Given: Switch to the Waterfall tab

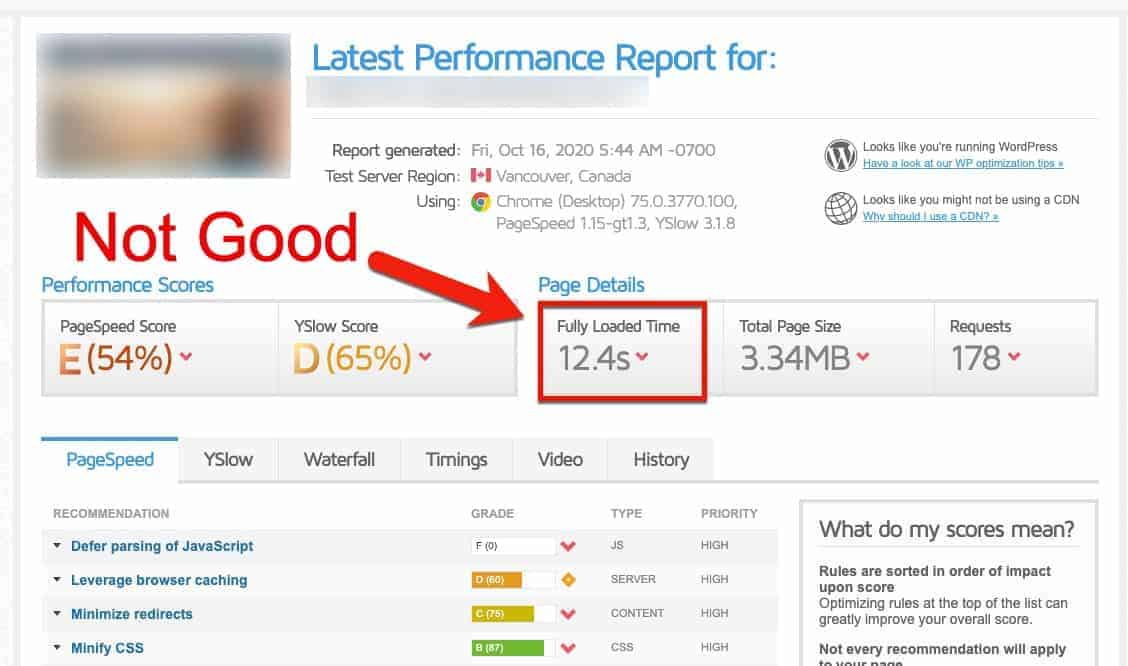Looking at the screenshot, I should click(339, 460).
